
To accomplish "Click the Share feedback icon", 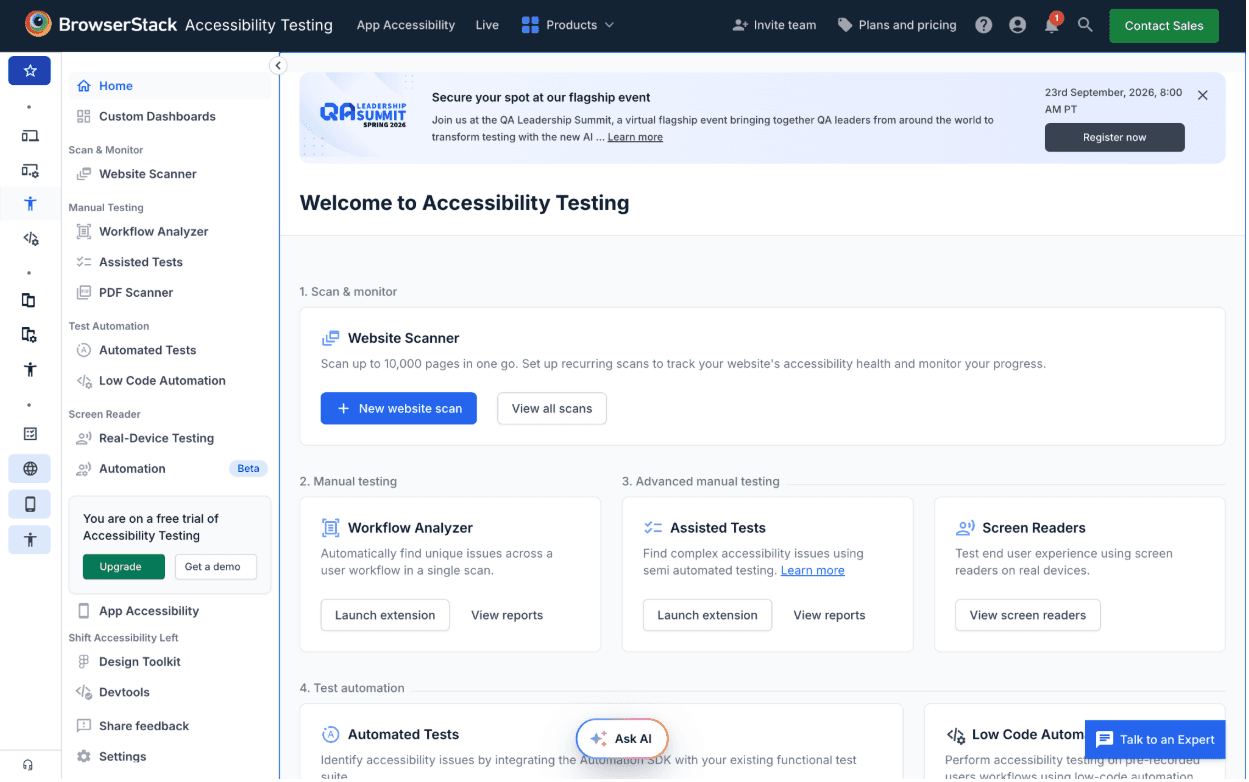I will (84, 727).
